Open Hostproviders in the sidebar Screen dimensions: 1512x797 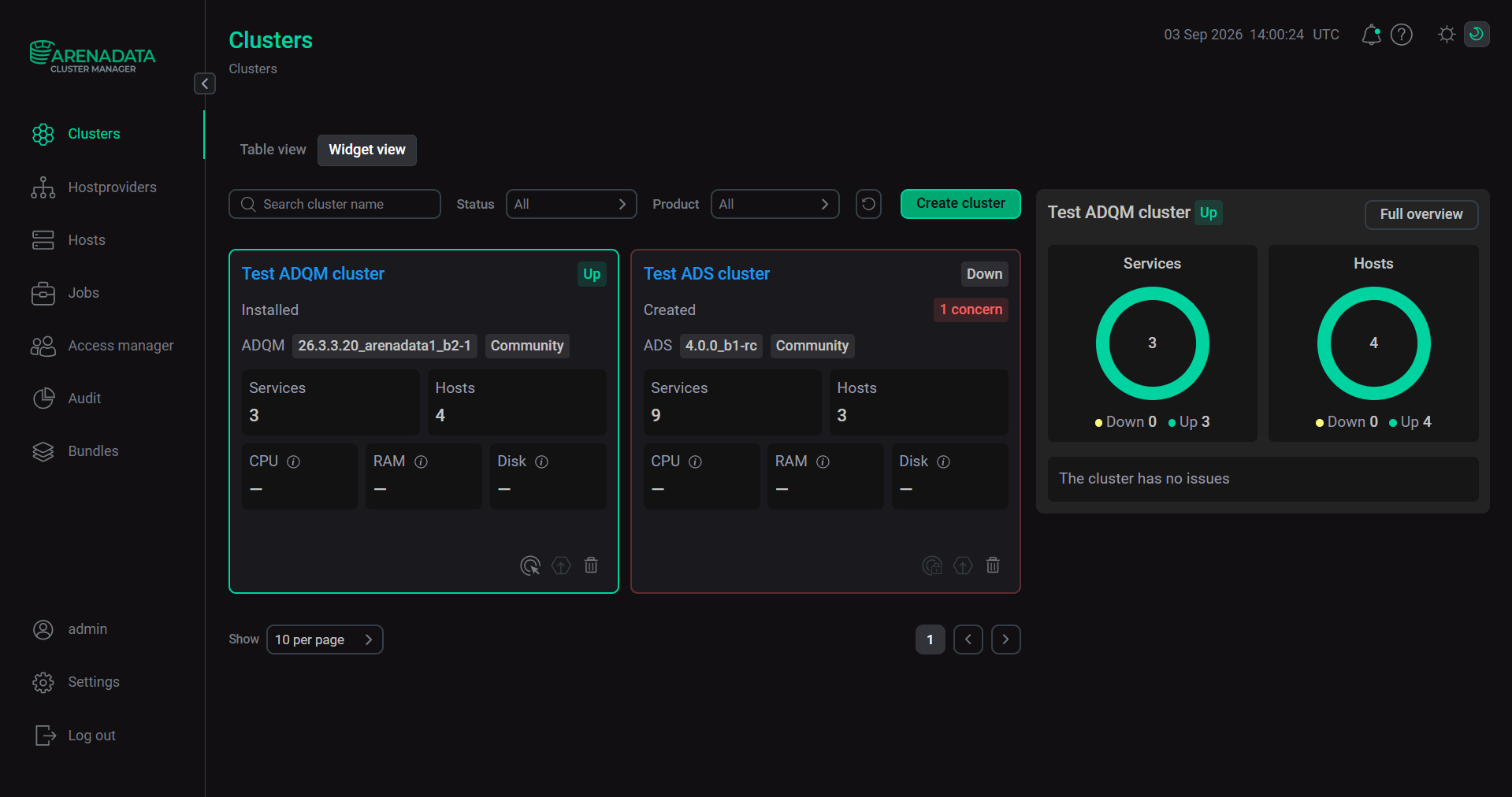pos(112,187)
